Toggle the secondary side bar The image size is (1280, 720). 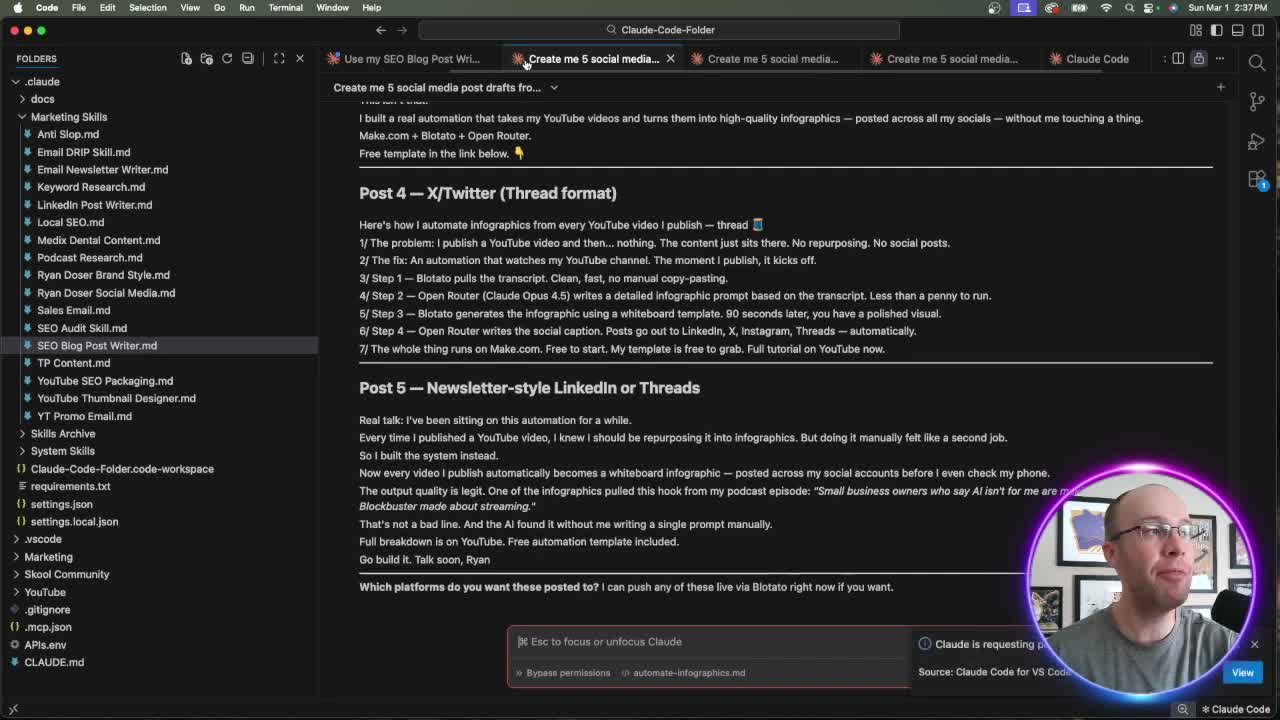point(1259,30)
